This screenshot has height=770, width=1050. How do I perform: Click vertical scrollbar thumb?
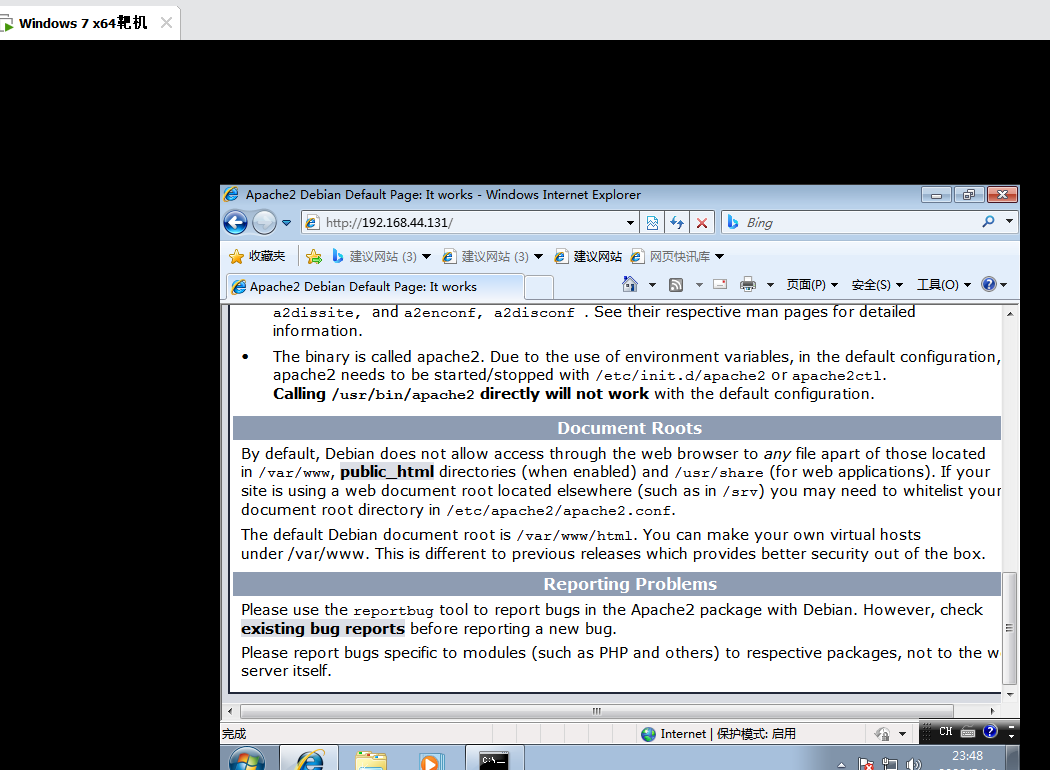tap(1010, 627)
